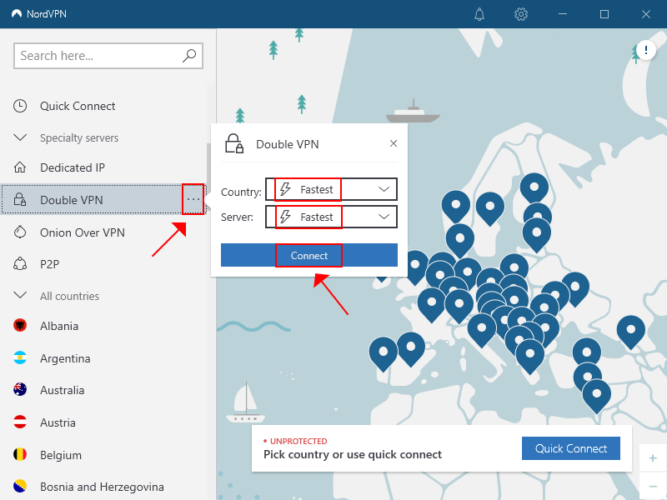Click the P2P icon in sidebar
Screen dimensions: 667x500
20,264
